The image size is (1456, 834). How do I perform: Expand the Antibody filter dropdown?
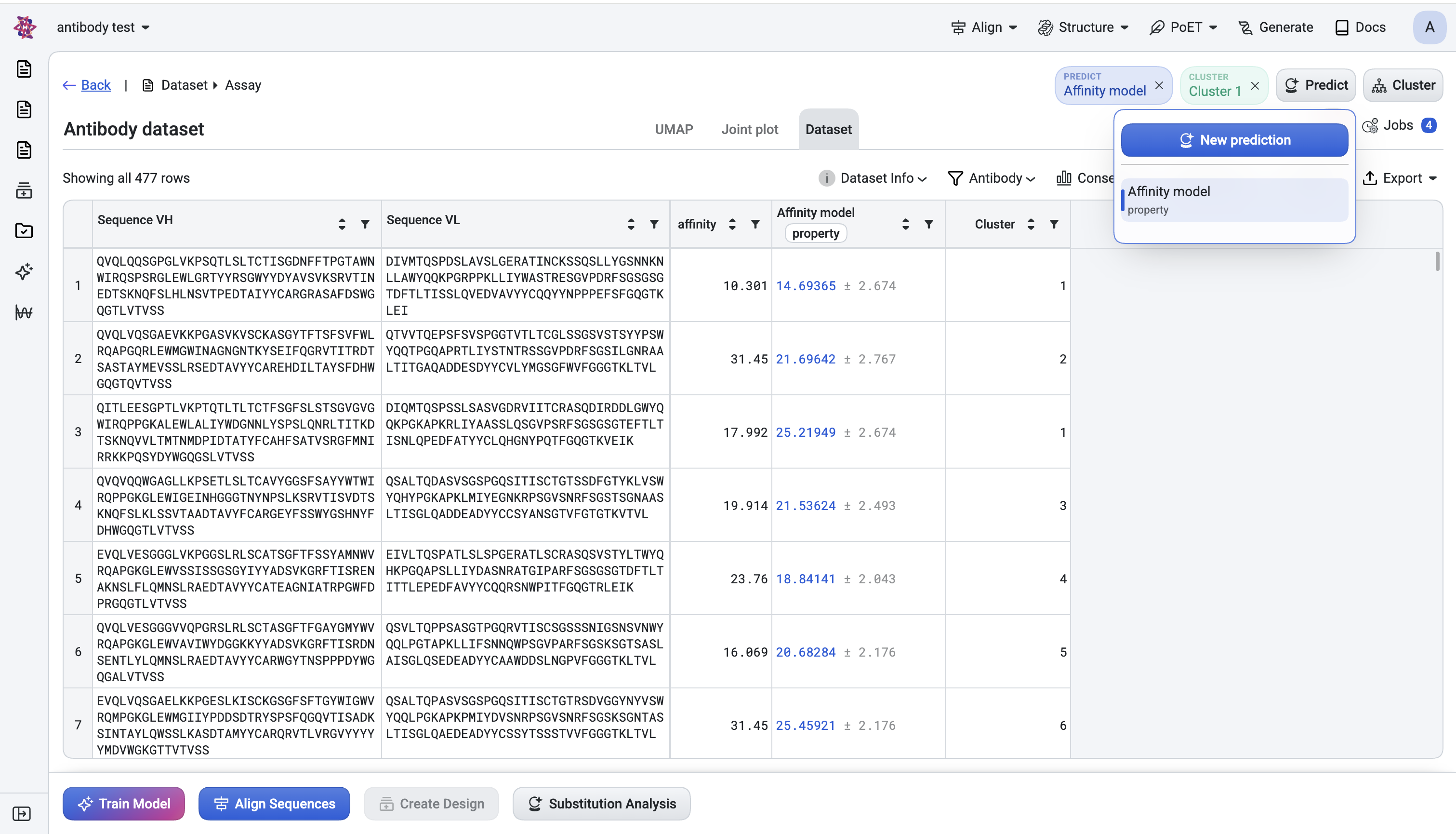[x=991, y=178]
